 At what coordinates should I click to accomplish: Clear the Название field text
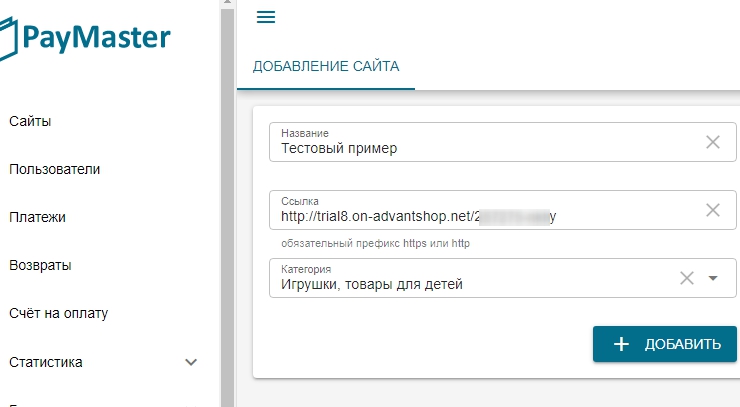(x=713, y=142)
